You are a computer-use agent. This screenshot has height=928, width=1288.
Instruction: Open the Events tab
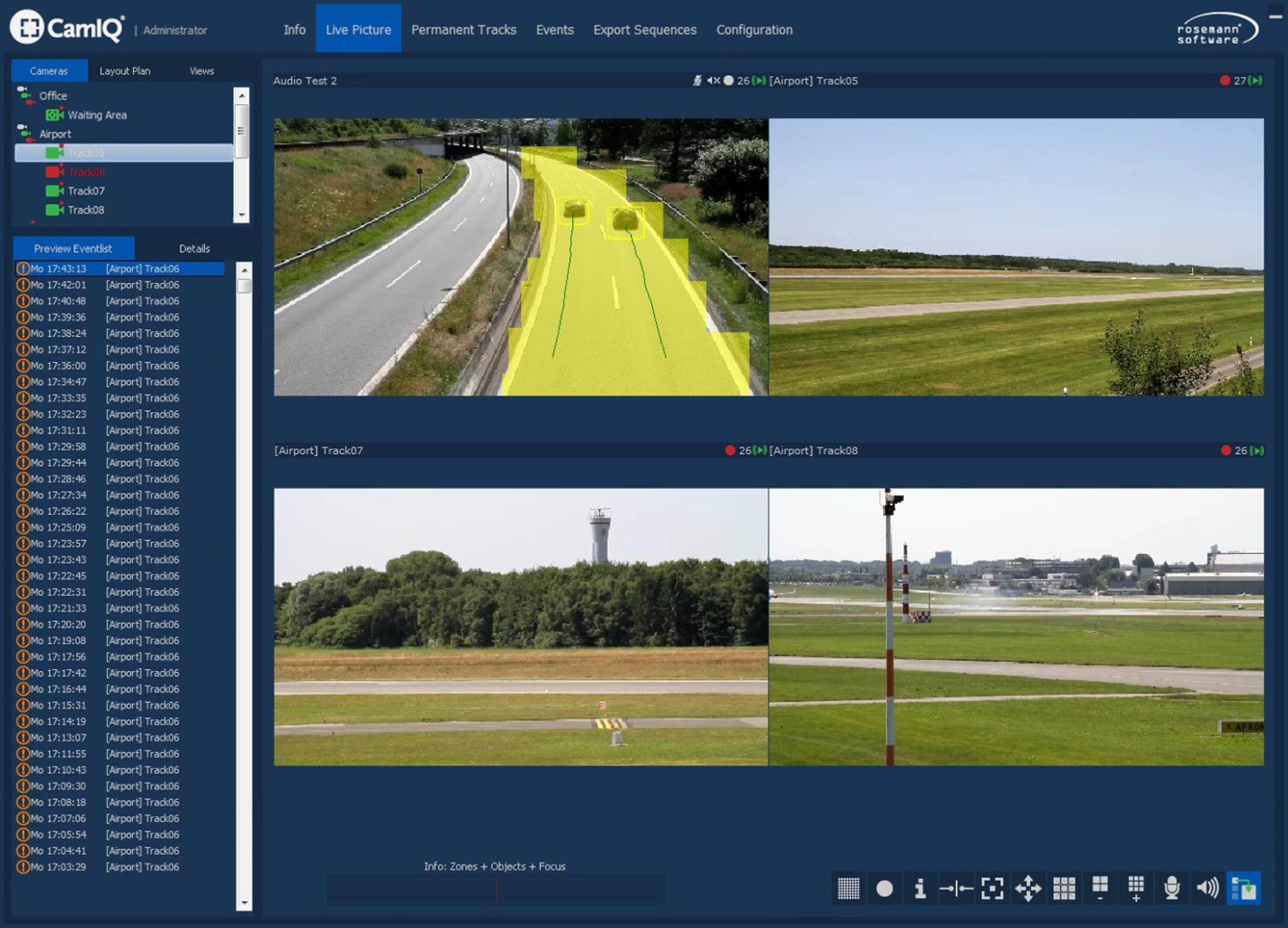[555, 30]
